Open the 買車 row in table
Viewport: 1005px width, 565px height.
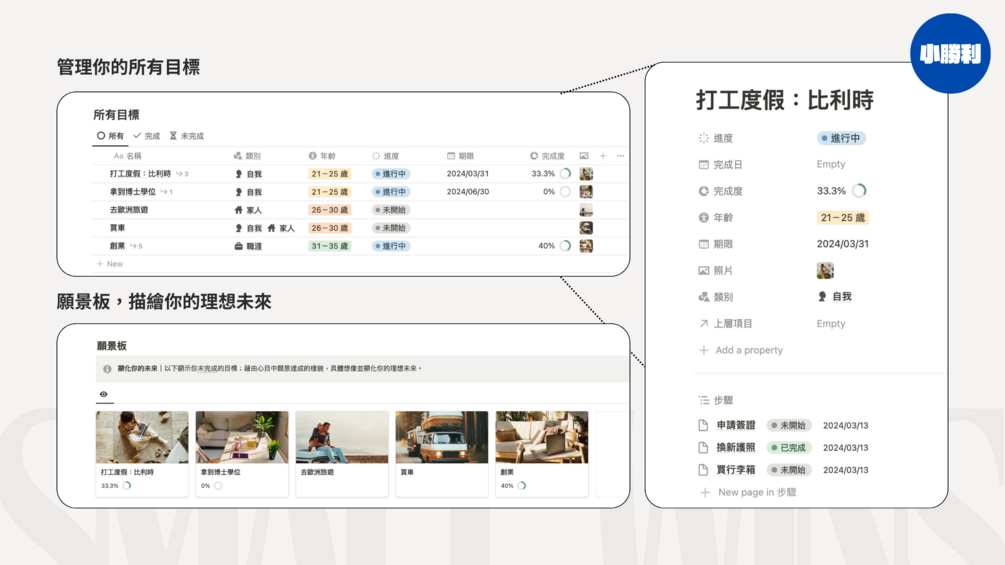point(117,227)
